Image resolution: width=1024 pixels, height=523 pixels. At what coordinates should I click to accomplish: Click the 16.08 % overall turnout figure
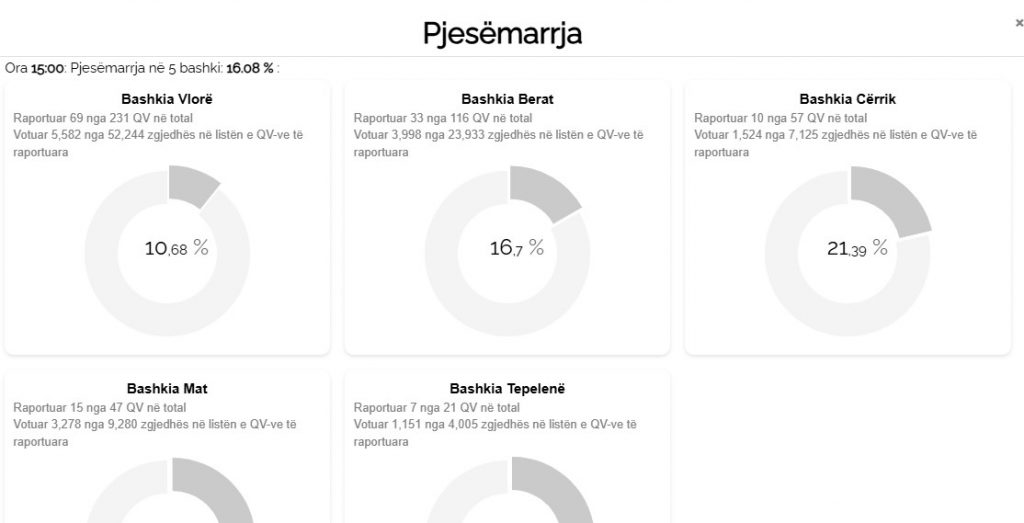[250, 68]
